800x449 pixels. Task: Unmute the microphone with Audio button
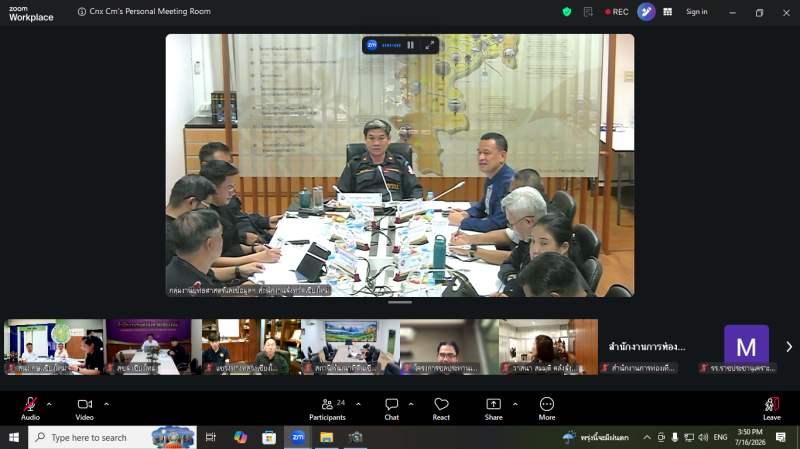coord(30,409)
